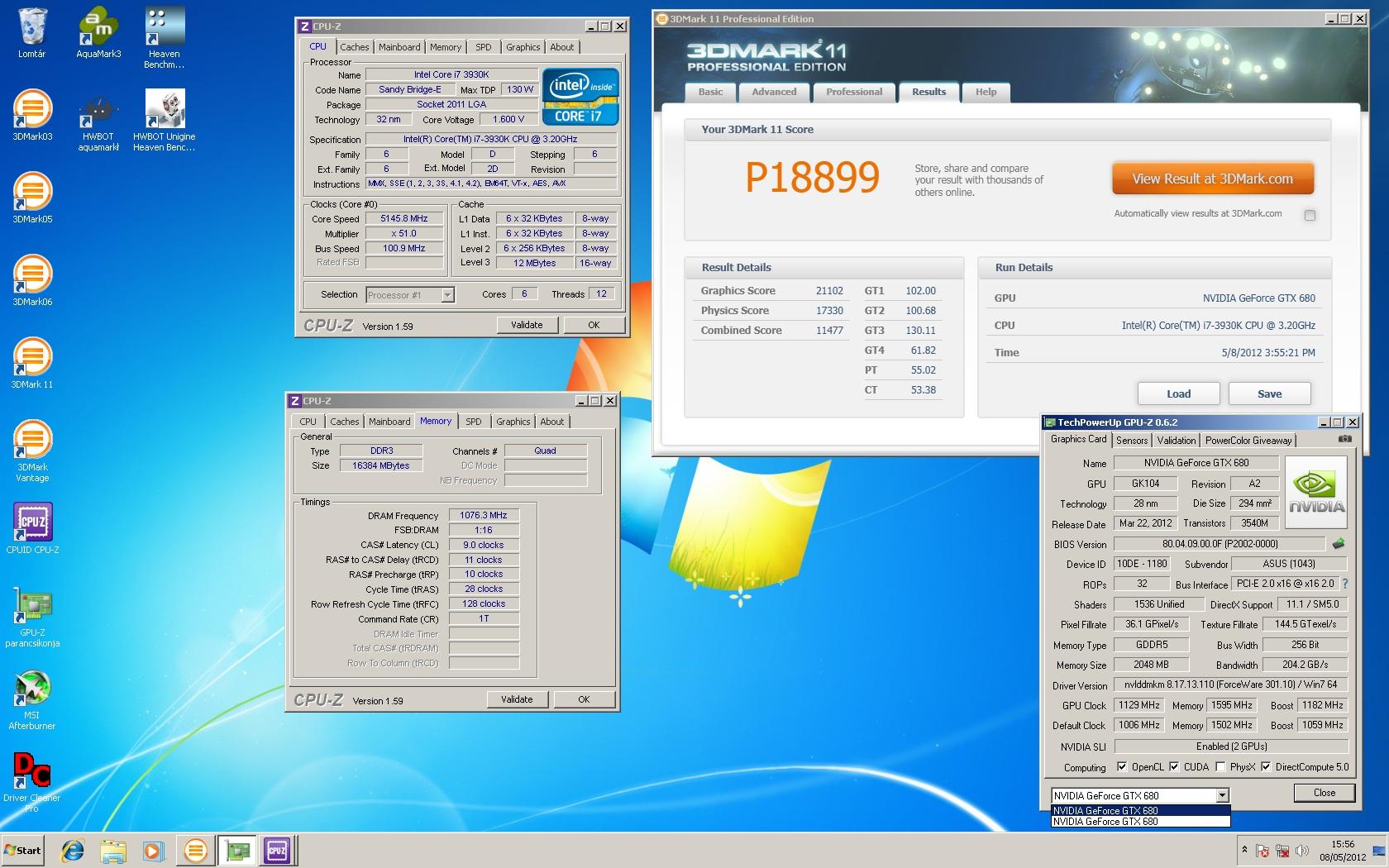Image resolution: width=1389 pixels, height=868 pixels.
Task: Open the 3DMark05 desktop shortcut
Action: tap(32, 198)
